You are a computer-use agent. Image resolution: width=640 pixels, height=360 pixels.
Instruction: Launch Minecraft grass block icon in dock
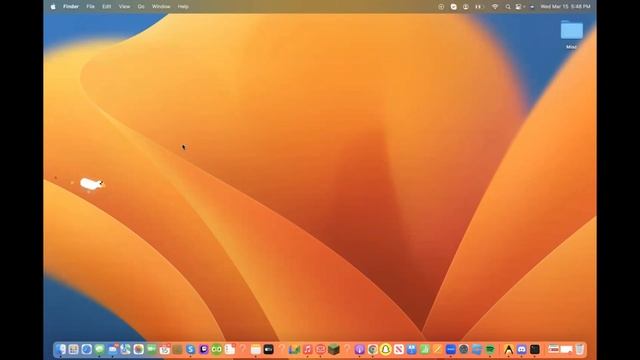point(334,349)
